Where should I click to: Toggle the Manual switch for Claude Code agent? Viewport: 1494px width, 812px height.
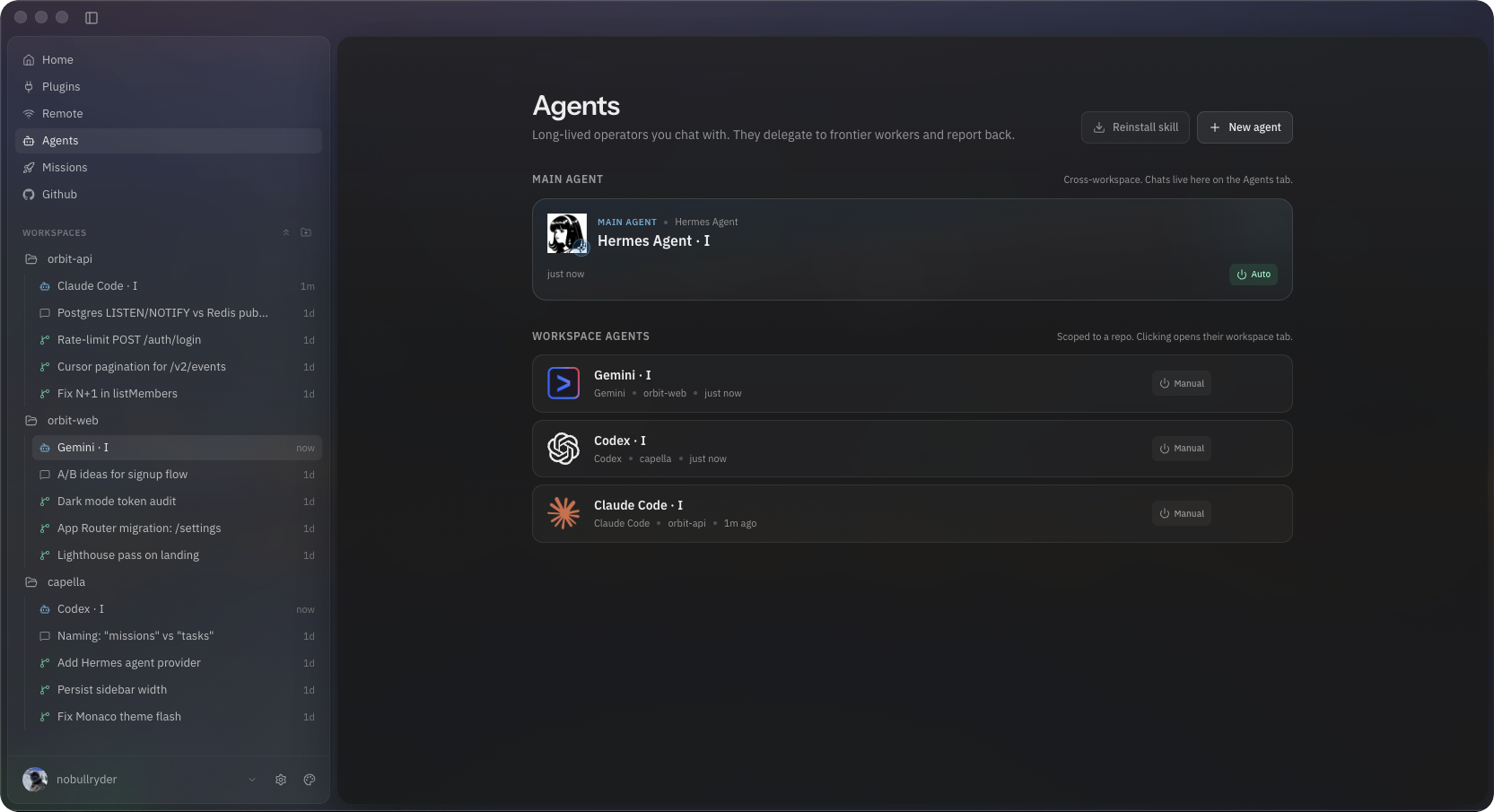[1182, 513]
